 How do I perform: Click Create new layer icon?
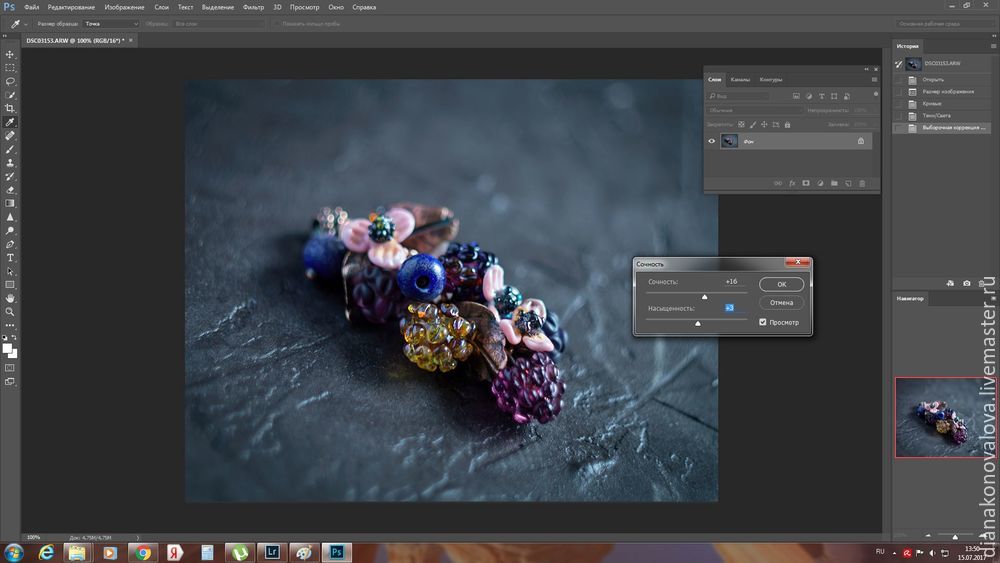point(848,184)
